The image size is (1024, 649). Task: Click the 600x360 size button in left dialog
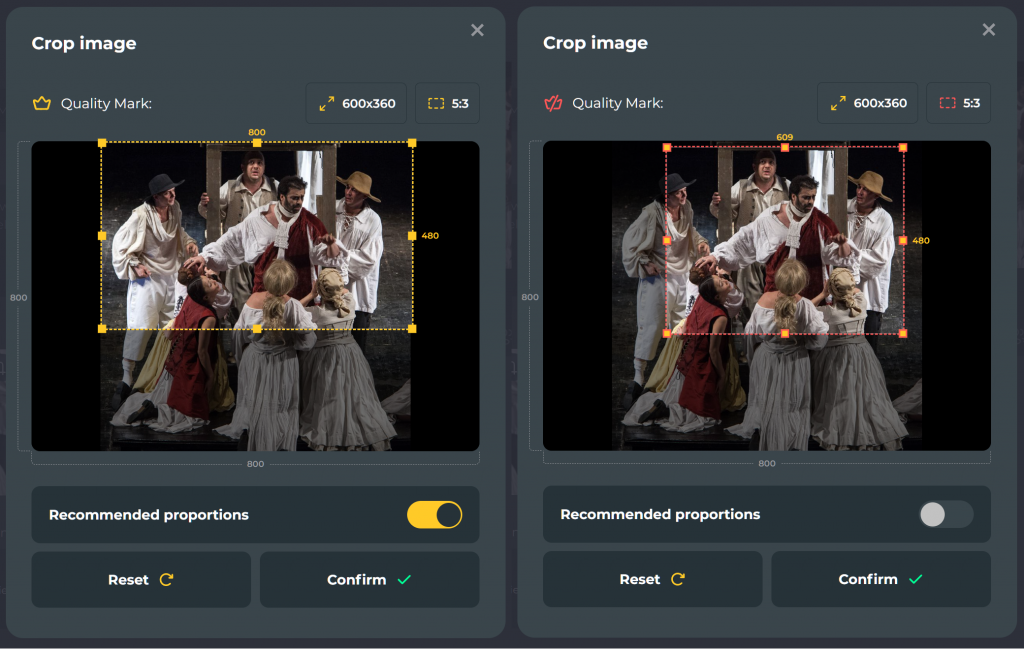(x=357, y=103)
